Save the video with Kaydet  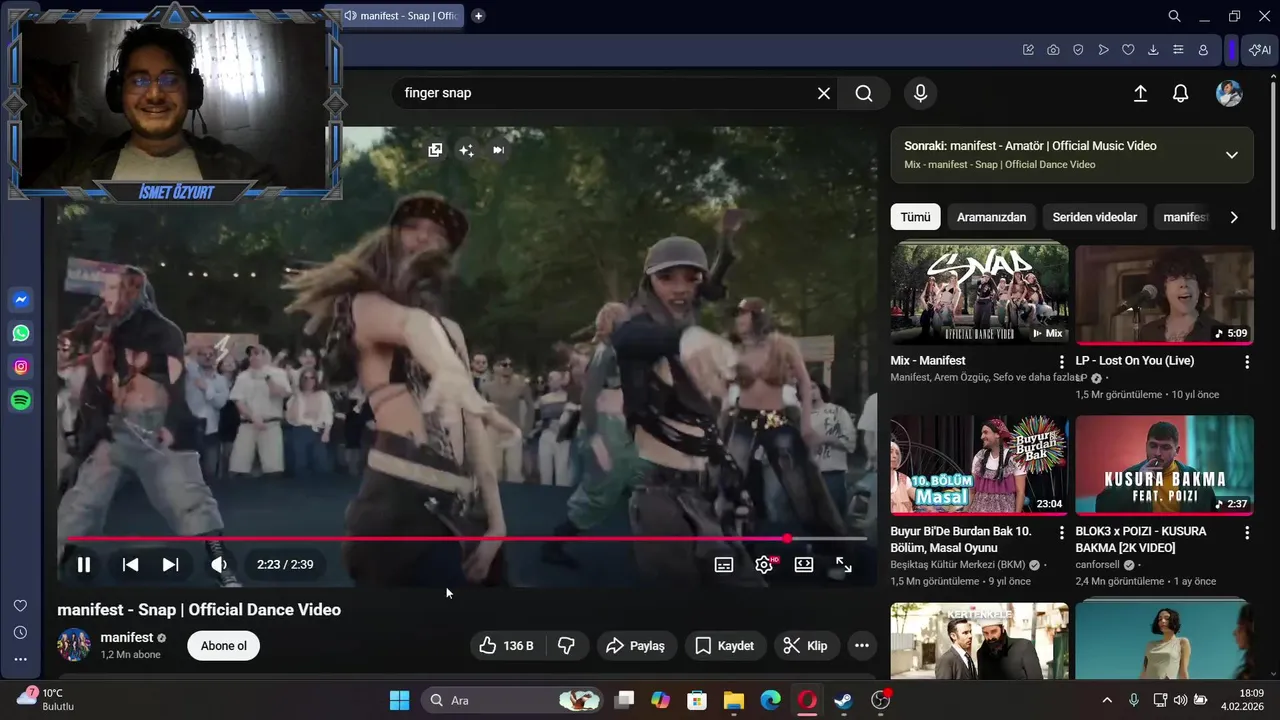pos(725,646)
